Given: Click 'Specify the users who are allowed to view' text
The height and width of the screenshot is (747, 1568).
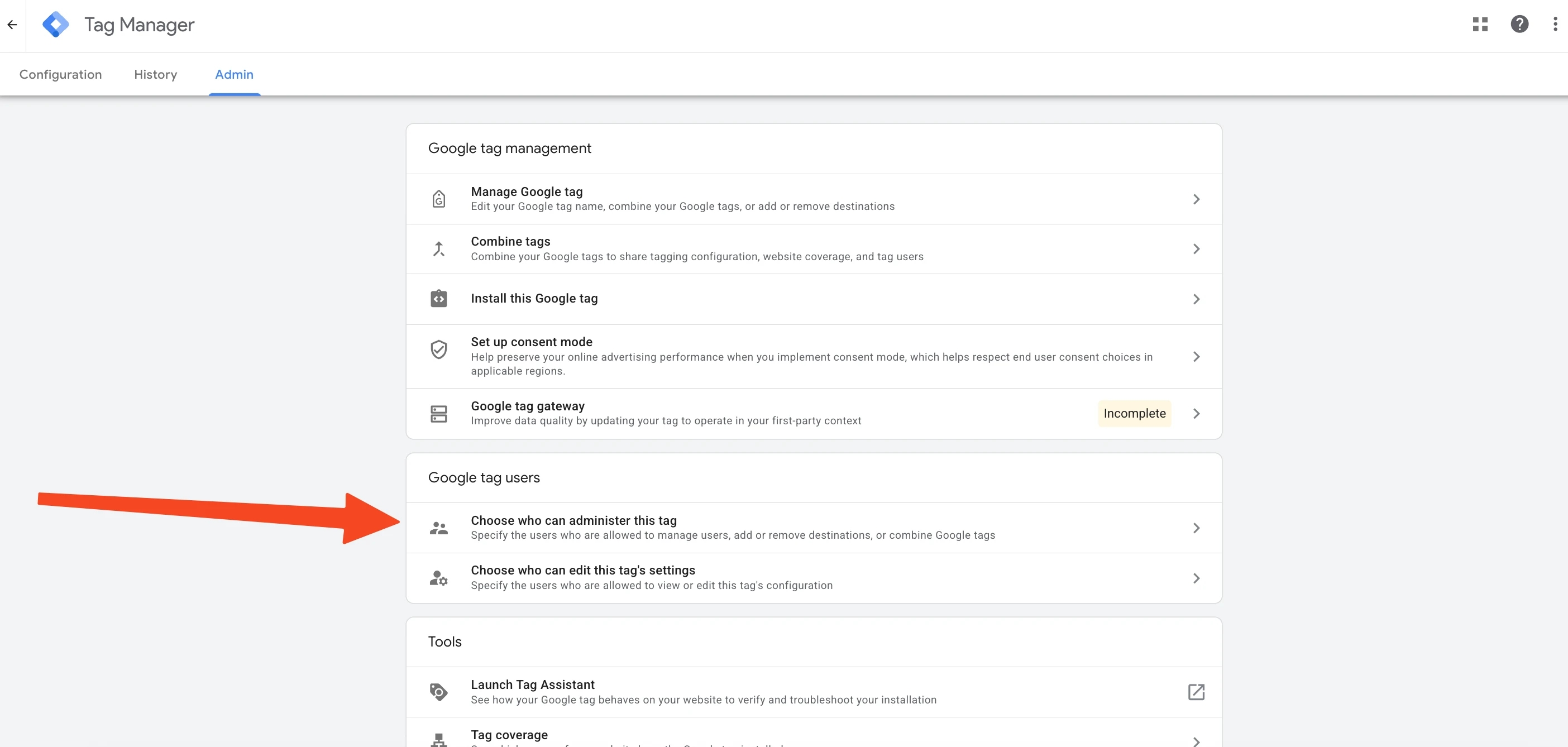Looking at the screenshot, I should tap(651, 585).
